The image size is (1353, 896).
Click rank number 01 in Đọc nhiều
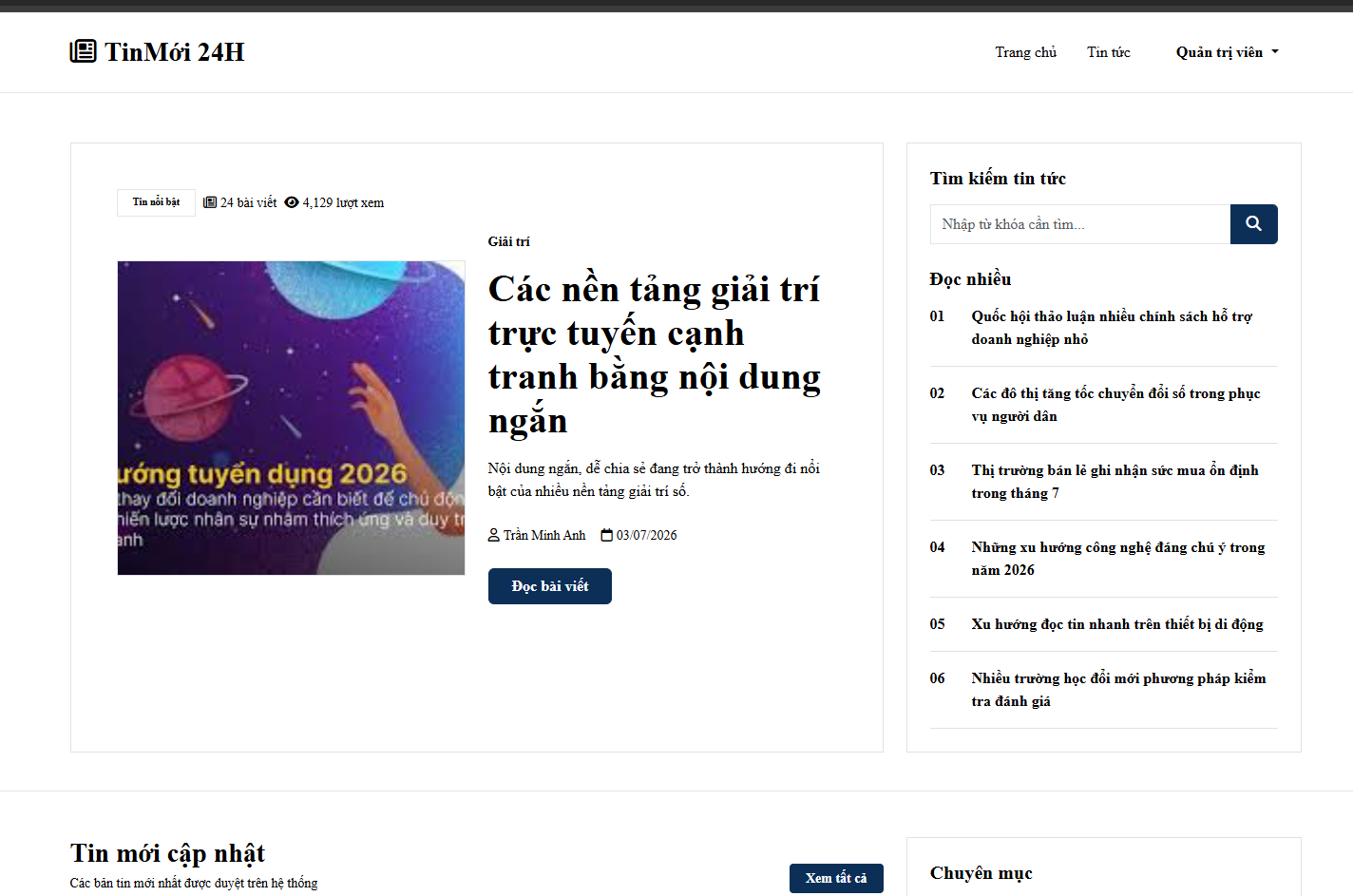pos(937,316)
